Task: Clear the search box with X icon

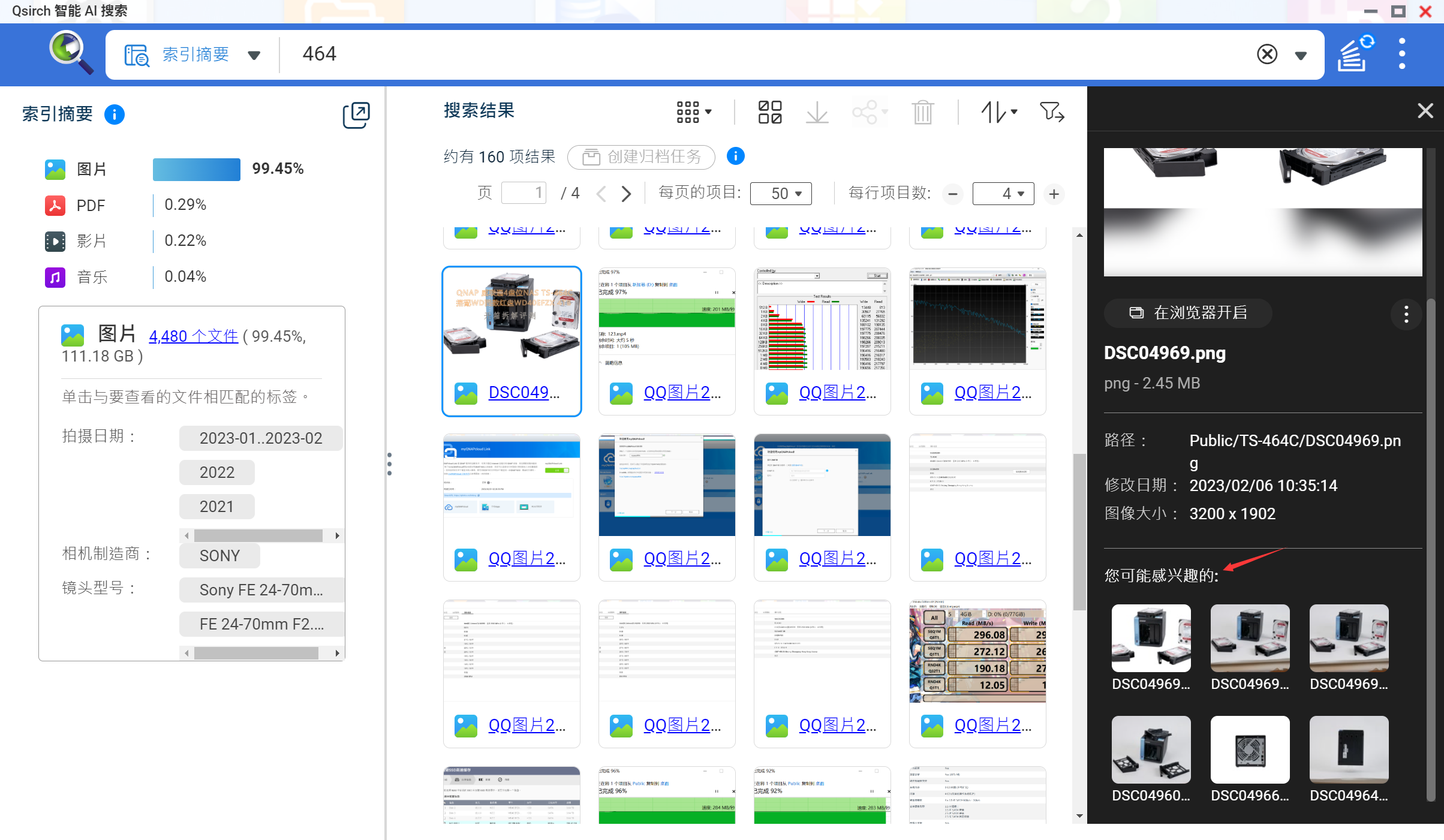Action: pyautogui.click(x=1266, y=55)
